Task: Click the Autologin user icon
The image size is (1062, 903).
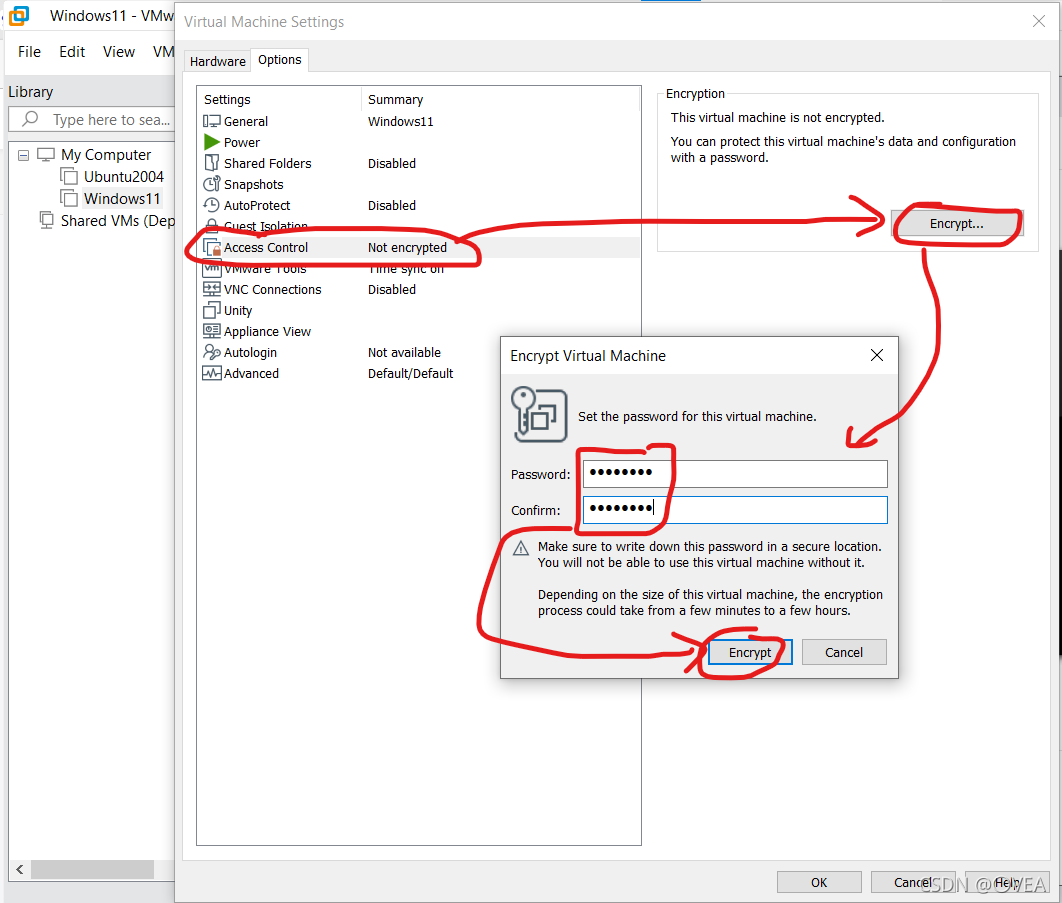Action: (x=211, y=352)
